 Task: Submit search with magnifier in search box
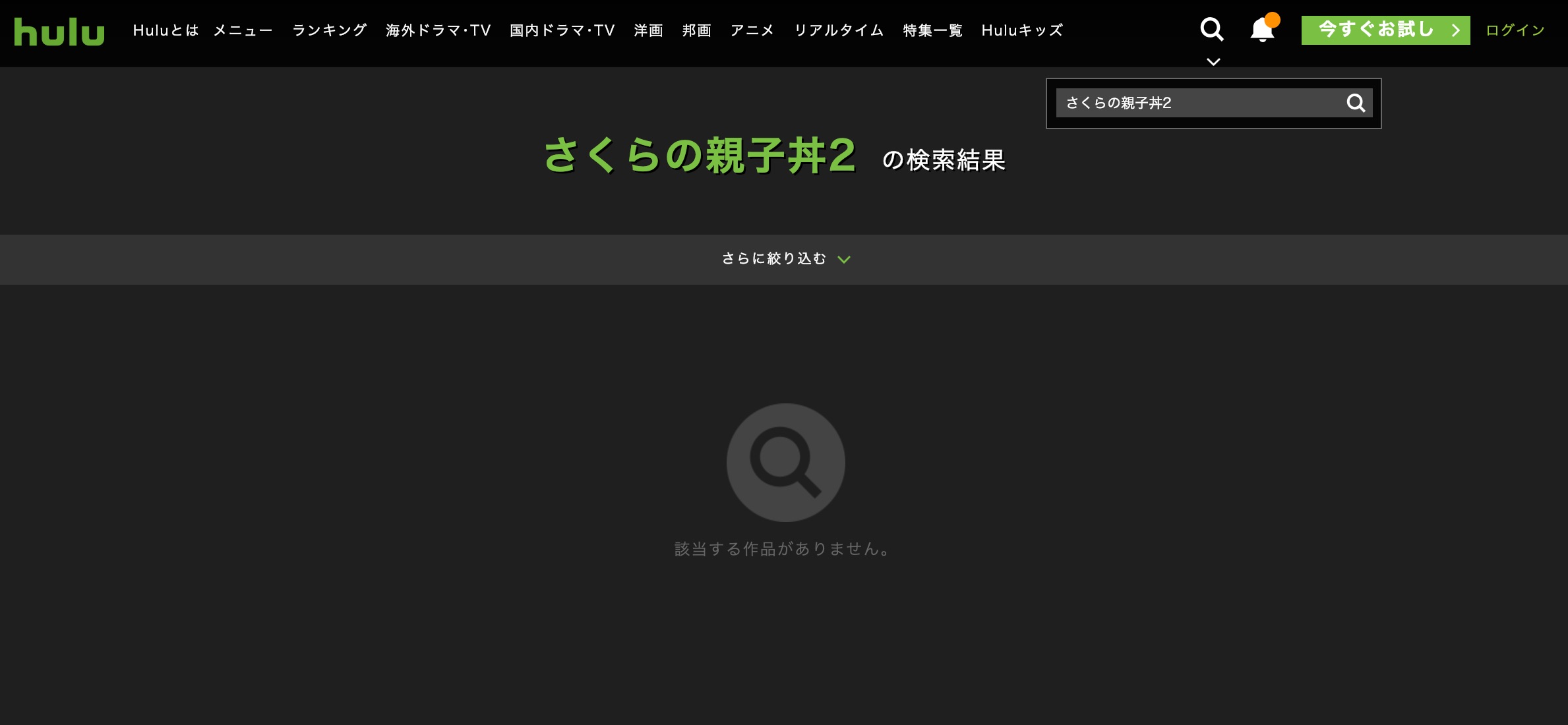coord(1356,103)
